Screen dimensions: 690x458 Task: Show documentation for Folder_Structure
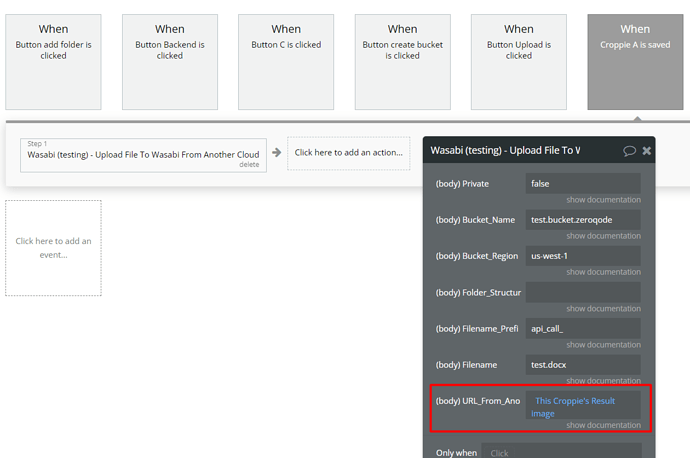[x=603, y=308]
